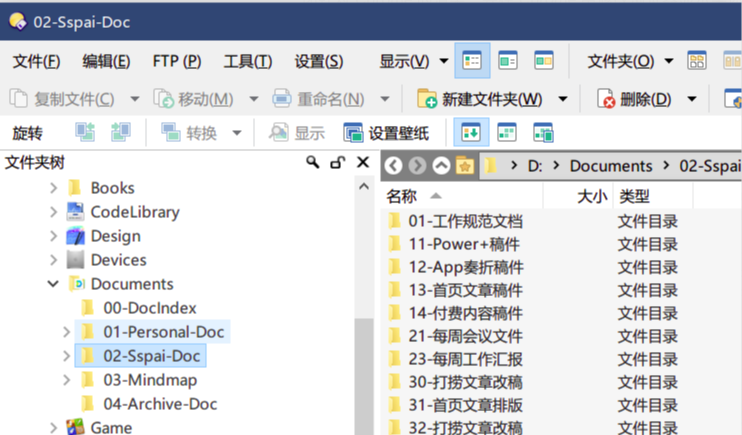This screenshot has width=742, height=435.
Task: Collapse the Documents folder in the tree
Action: tap(54, 284)
